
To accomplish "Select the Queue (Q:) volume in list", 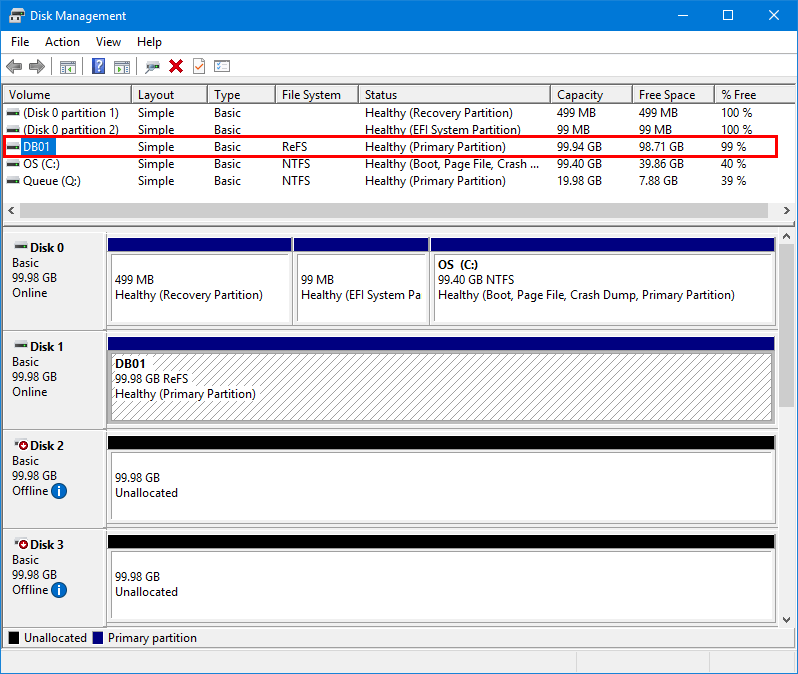I will pyautogui.click(x=51, y=181).
